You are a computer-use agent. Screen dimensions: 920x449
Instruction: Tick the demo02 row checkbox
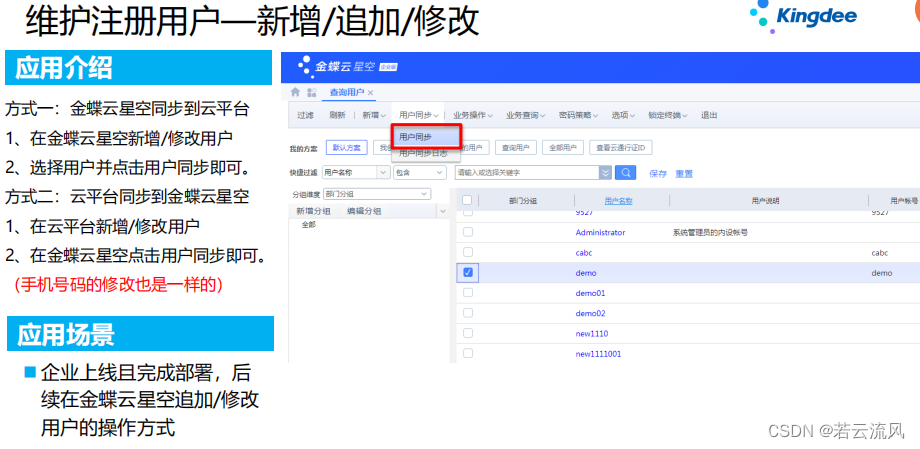click(x=468, y=313)
